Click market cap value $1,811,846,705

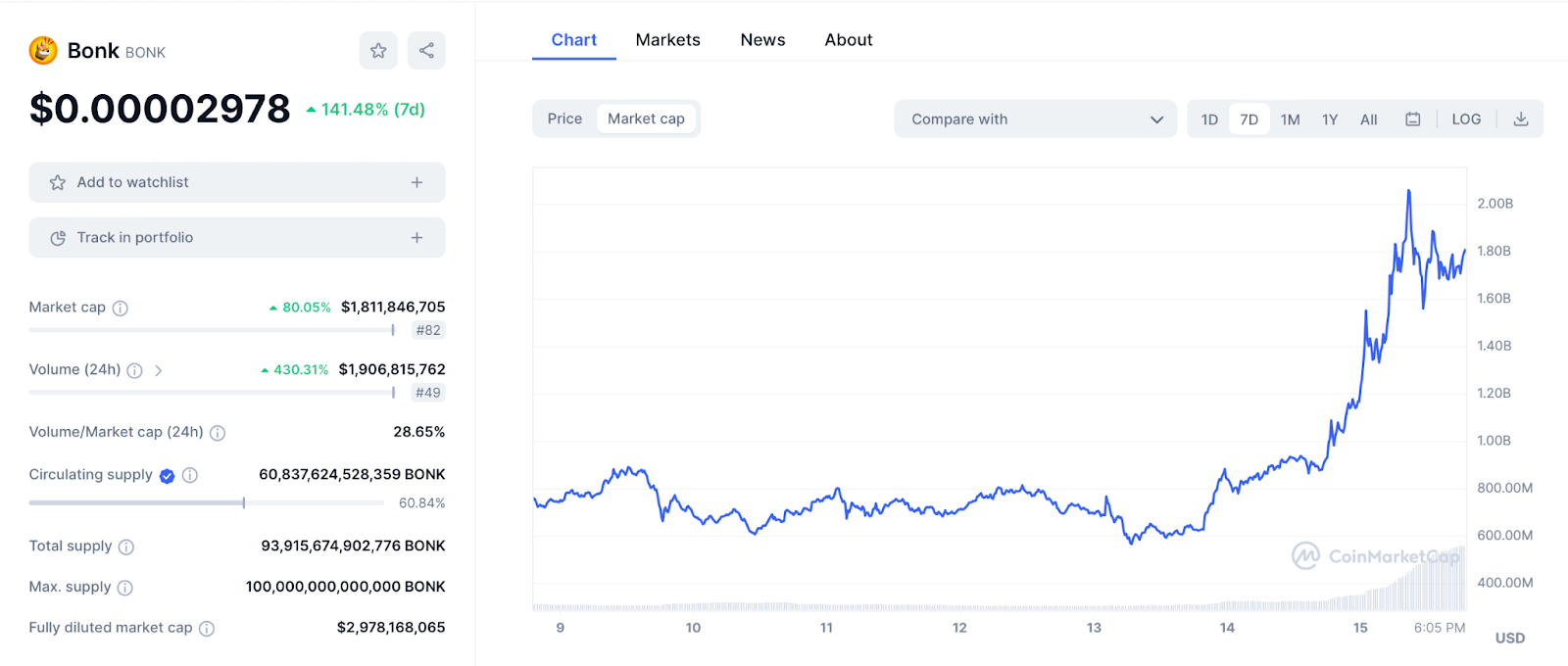(x=393, y=308)
